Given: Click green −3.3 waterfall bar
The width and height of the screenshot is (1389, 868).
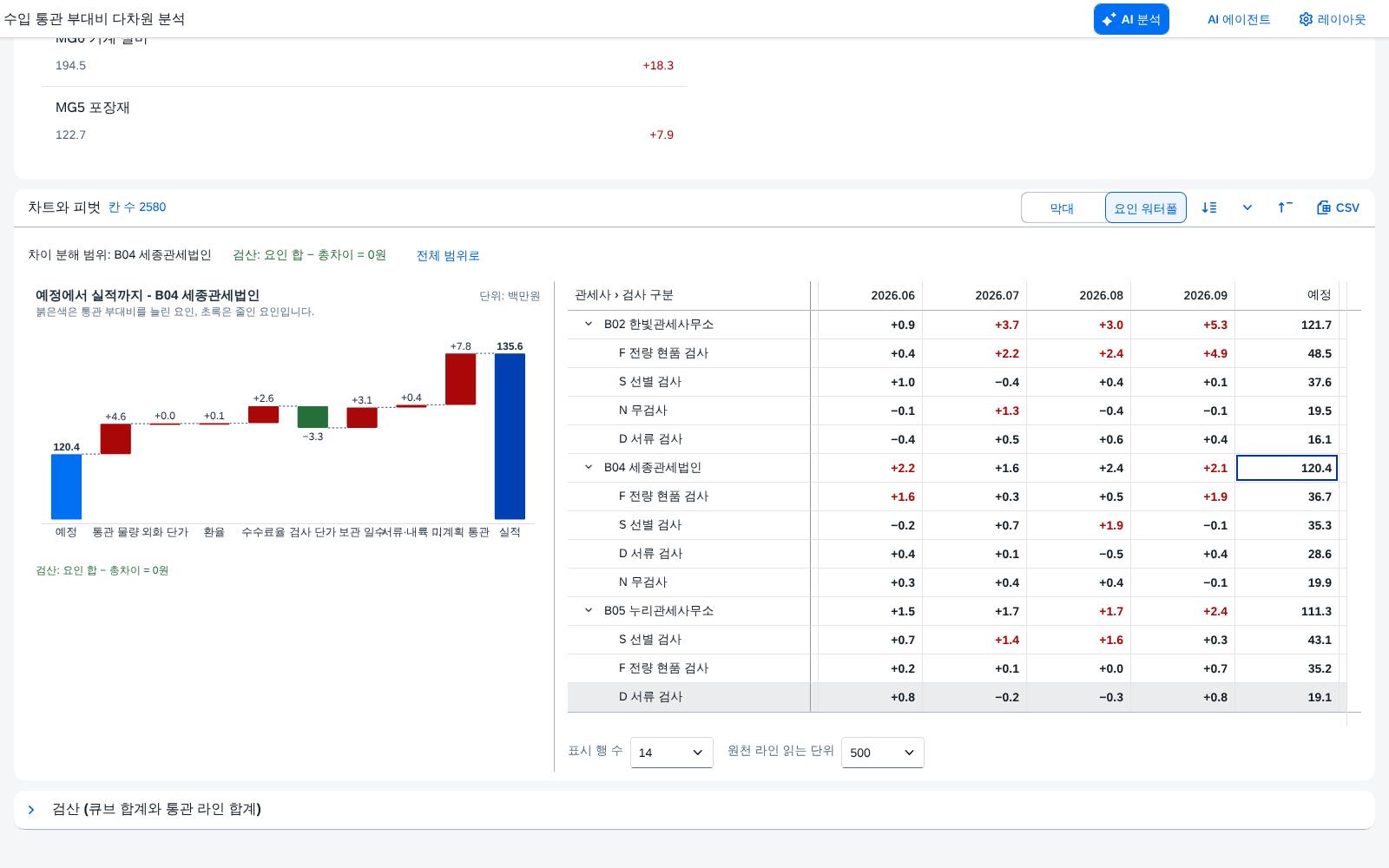Looking at the screenshot, I should 313,417.
